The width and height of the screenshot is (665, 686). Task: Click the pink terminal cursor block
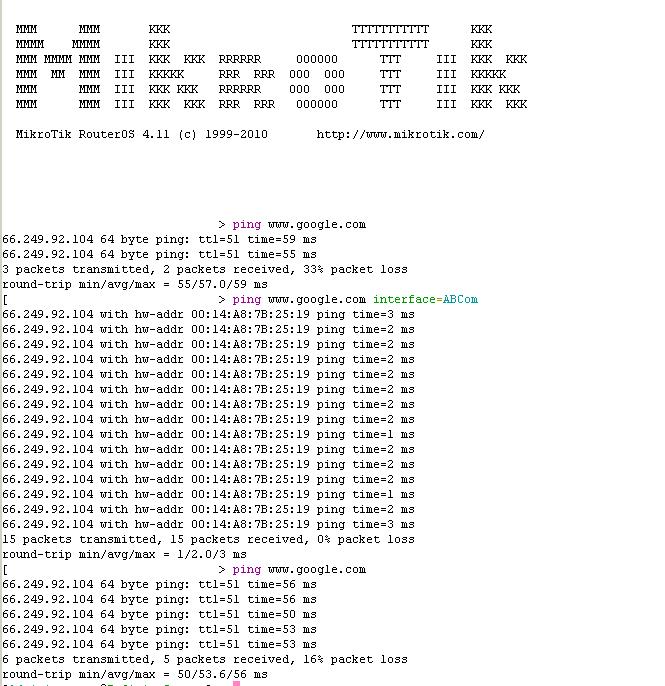tap(236, 683)
